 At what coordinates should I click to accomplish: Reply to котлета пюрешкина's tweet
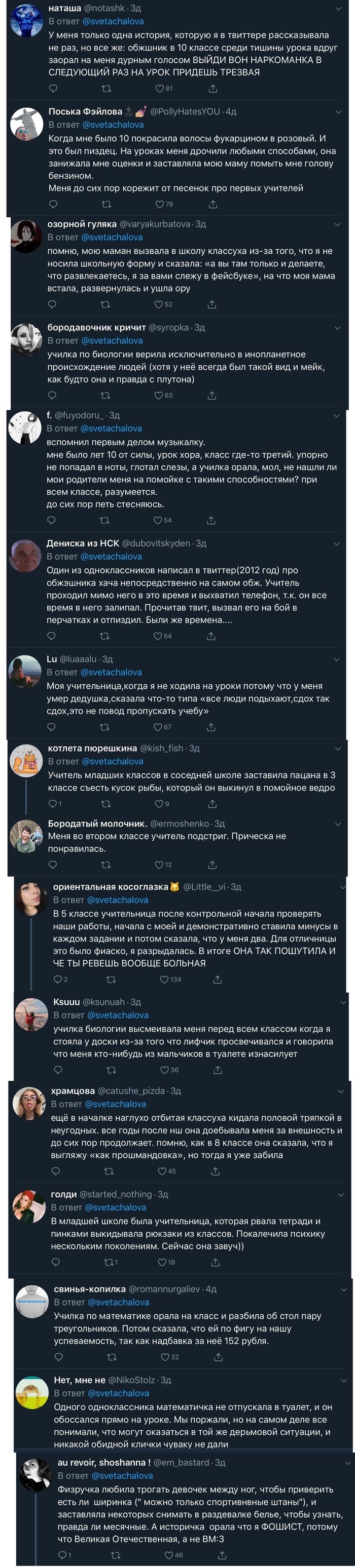pos(53,804)
